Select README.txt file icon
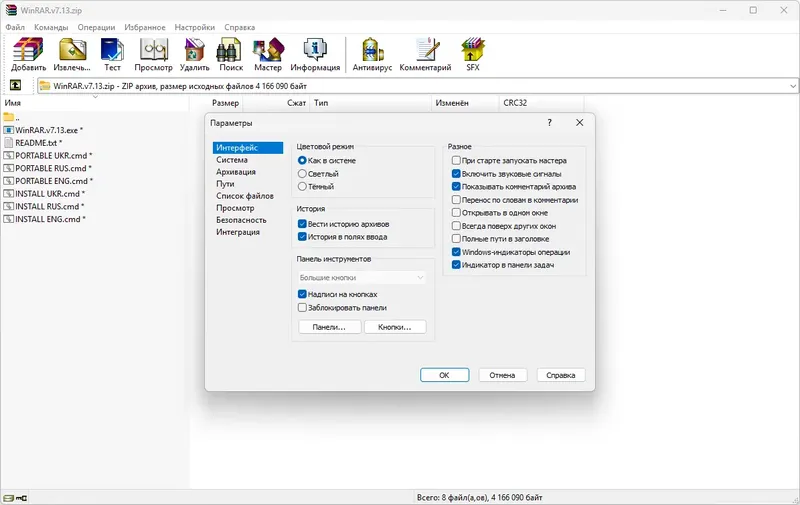Viewport: 800px width, 505px height. point(8,143)
